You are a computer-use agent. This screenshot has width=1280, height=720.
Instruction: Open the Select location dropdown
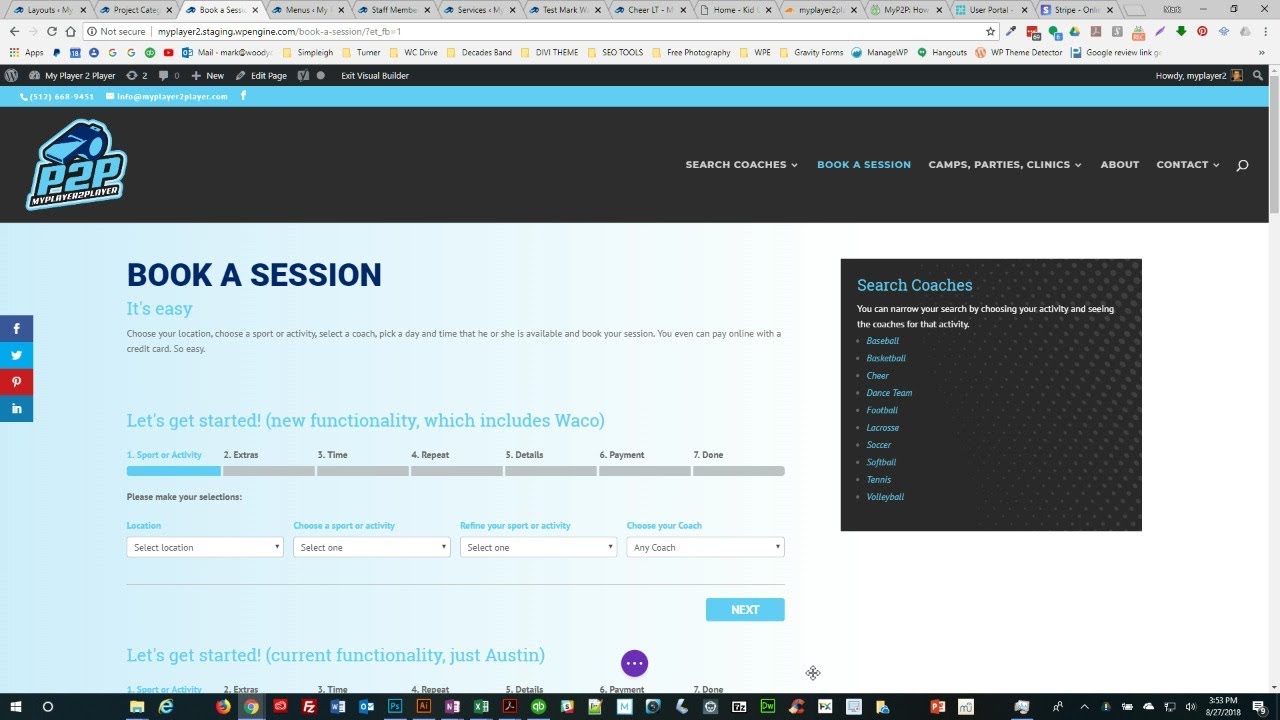click(205, 547)
